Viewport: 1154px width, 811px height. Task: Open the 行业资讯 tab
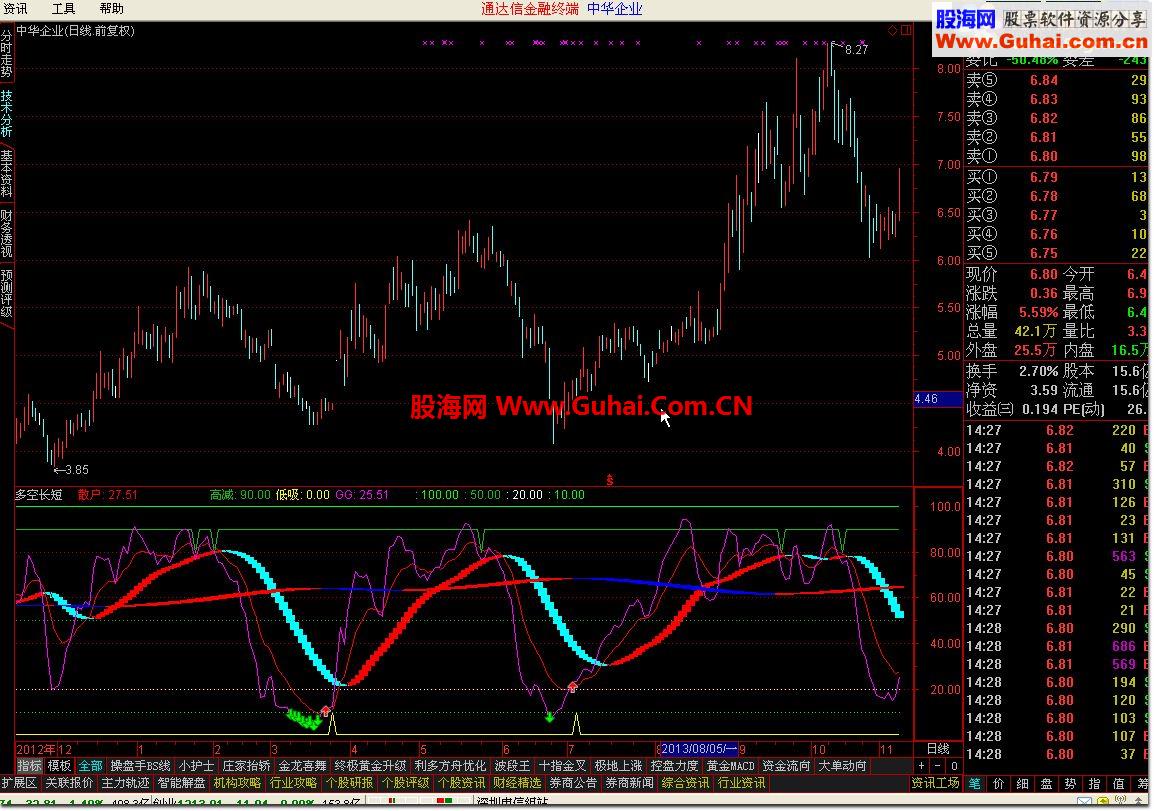click(741, 783)
